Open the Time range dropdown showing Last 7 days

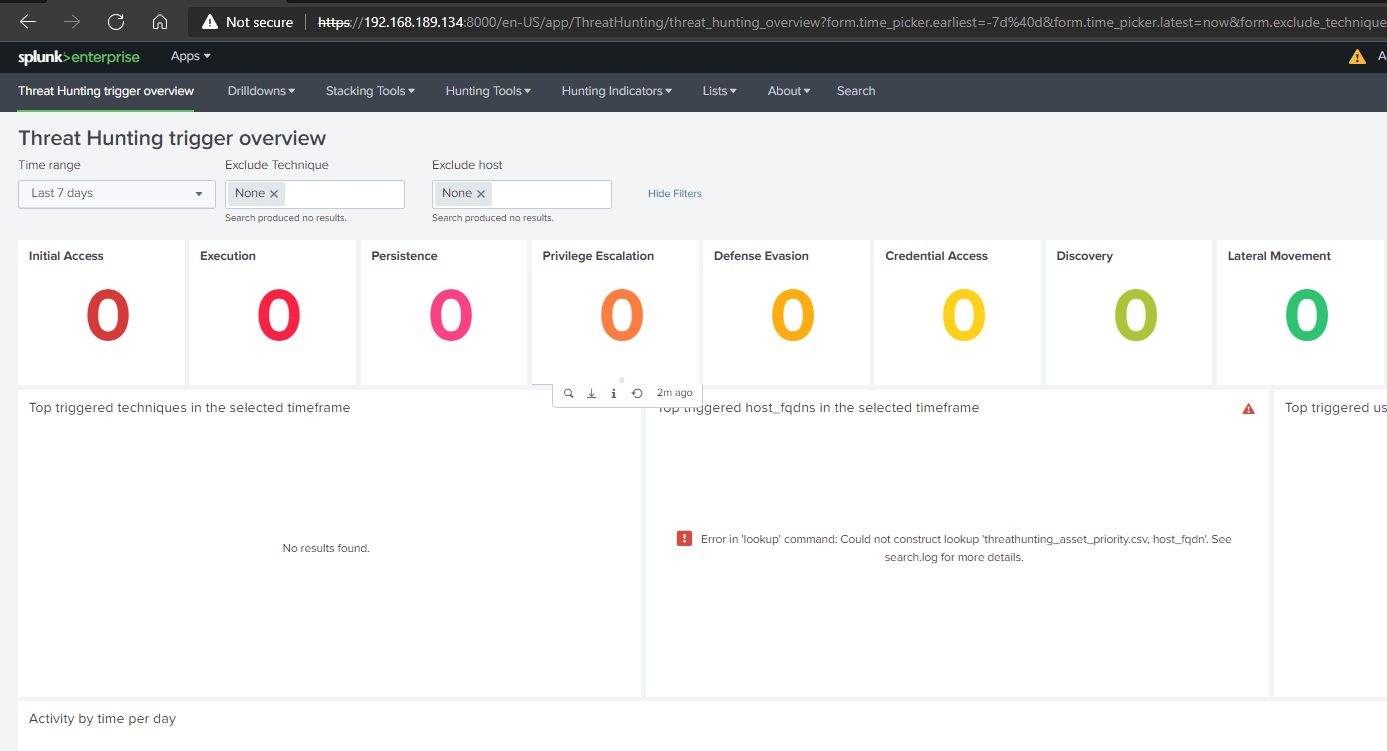(x=116, y=194)
